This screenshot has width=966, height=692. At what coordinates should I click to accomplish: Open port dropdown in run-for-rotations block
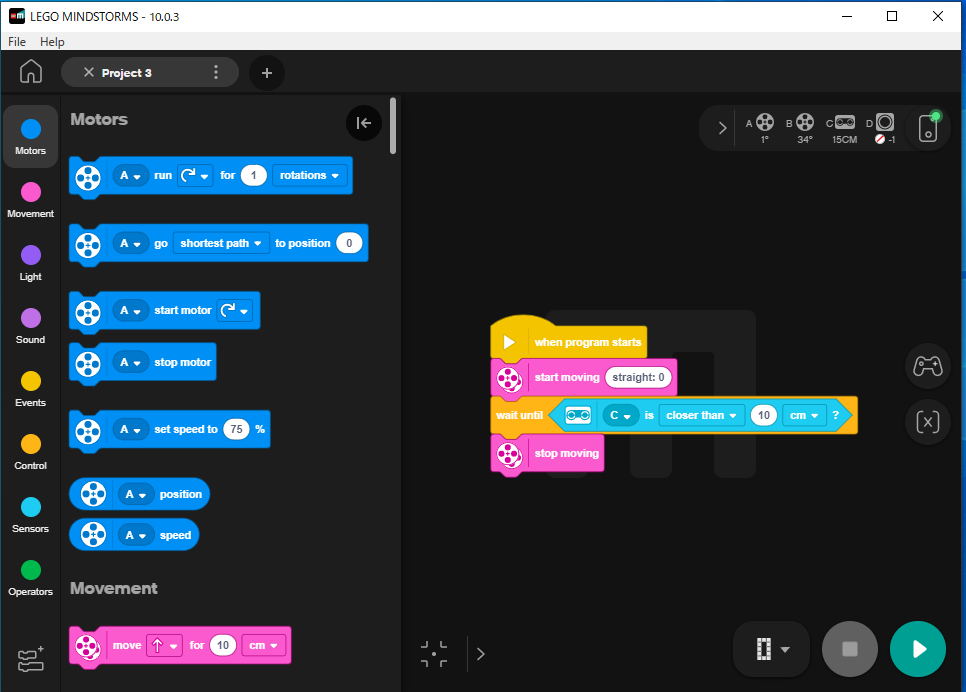tap(131, 176)
